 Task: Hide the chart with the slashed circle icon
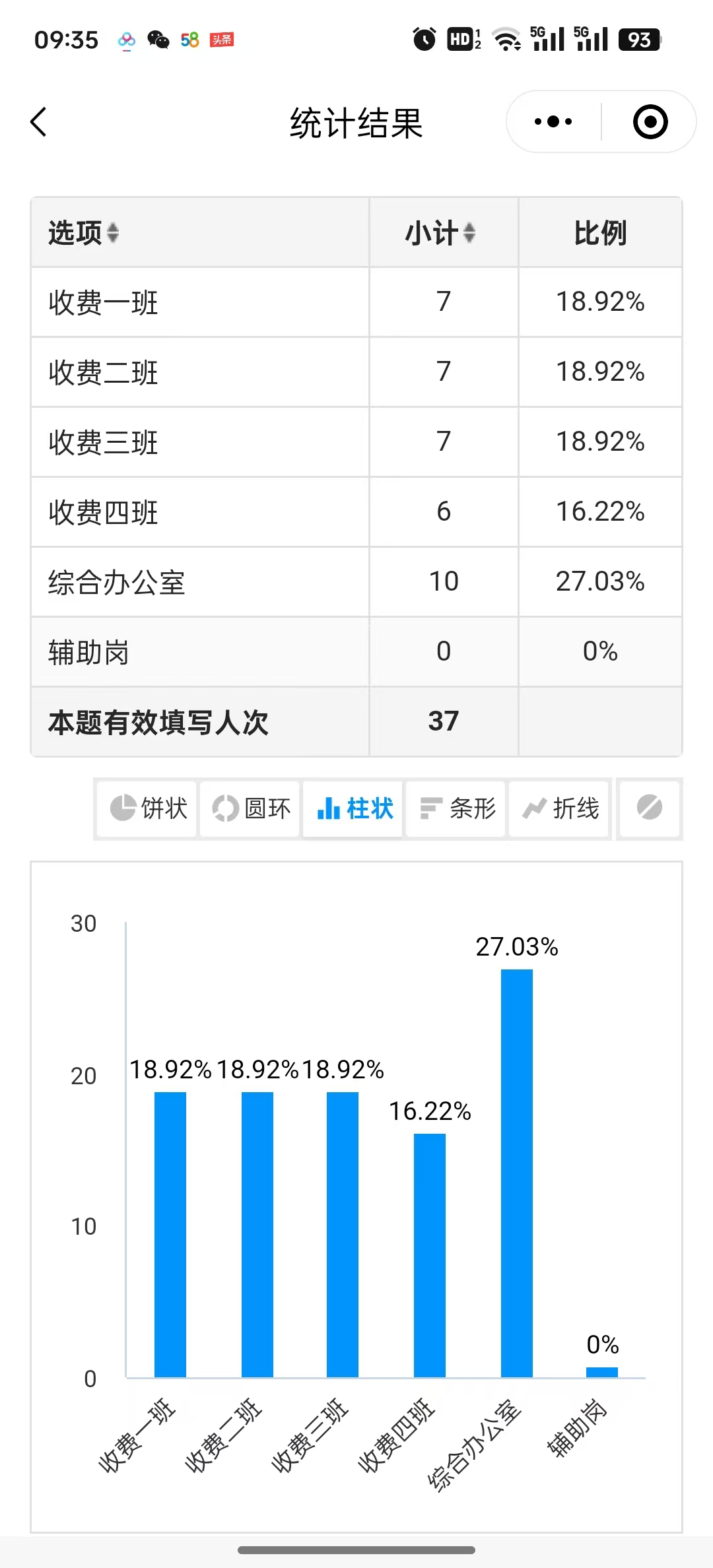click(650, 808)
